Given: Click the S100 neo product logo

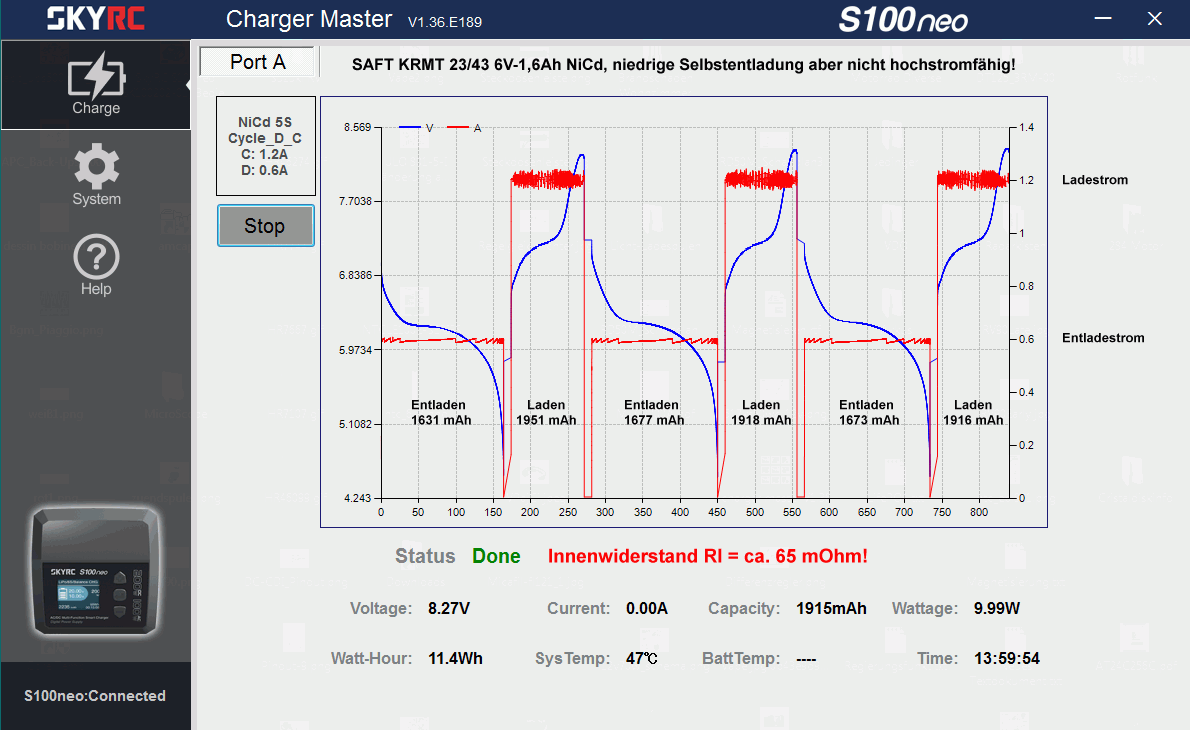Looking at the screenshot, I should (x=903, y=20).
